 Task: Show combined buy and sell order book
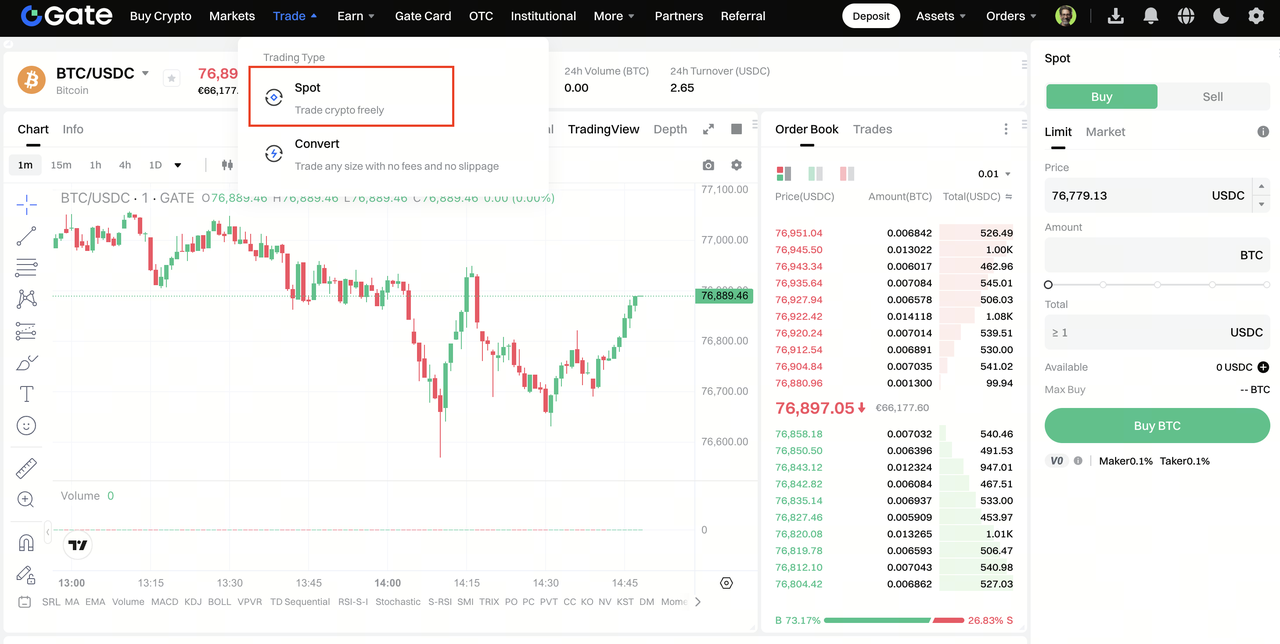pos(784,173)
